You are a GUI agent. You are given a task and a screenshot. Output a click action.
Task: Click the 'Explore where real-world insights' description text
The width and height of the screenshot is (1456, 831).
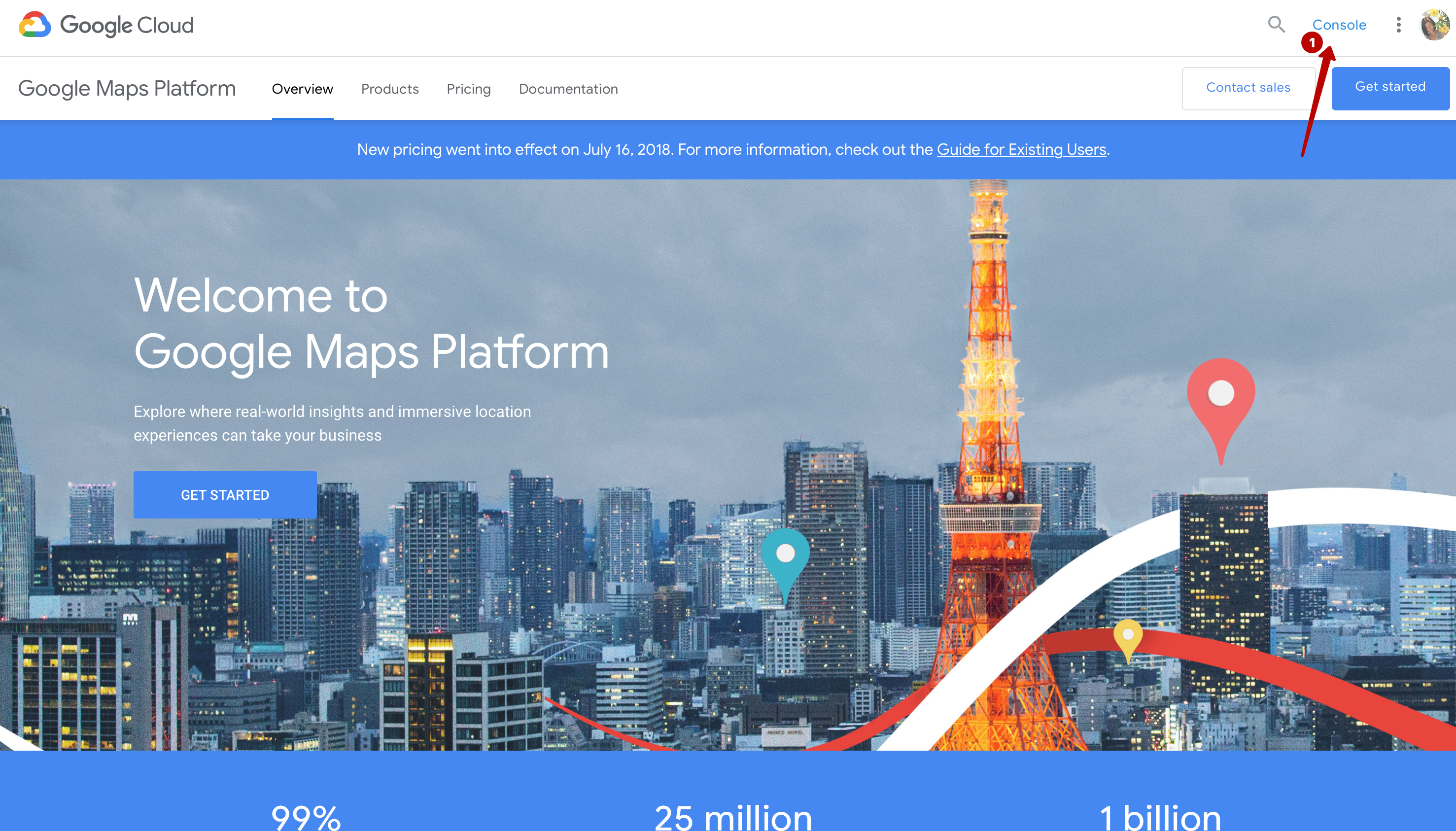(x=332, y=423)
